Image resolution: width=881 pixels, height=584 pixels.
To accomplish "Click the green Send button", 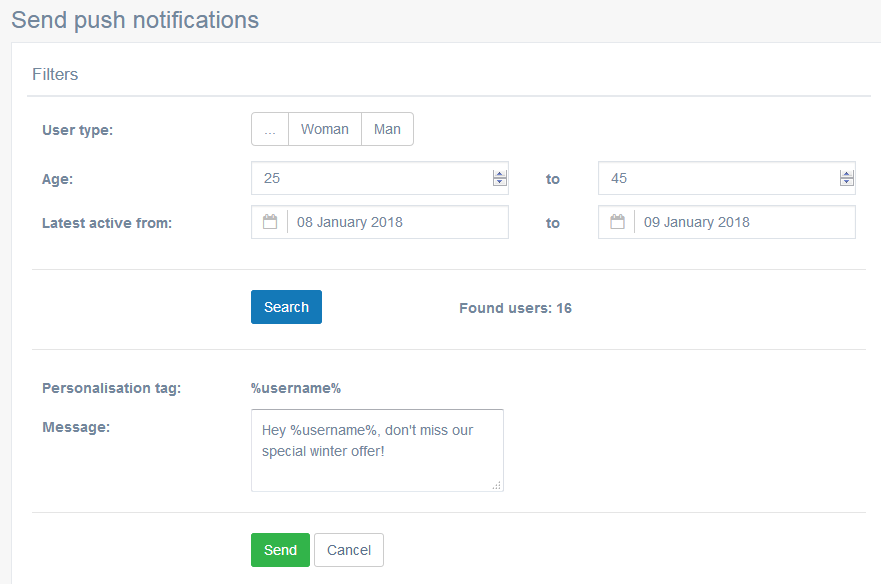I will click(x=280, y=550).
